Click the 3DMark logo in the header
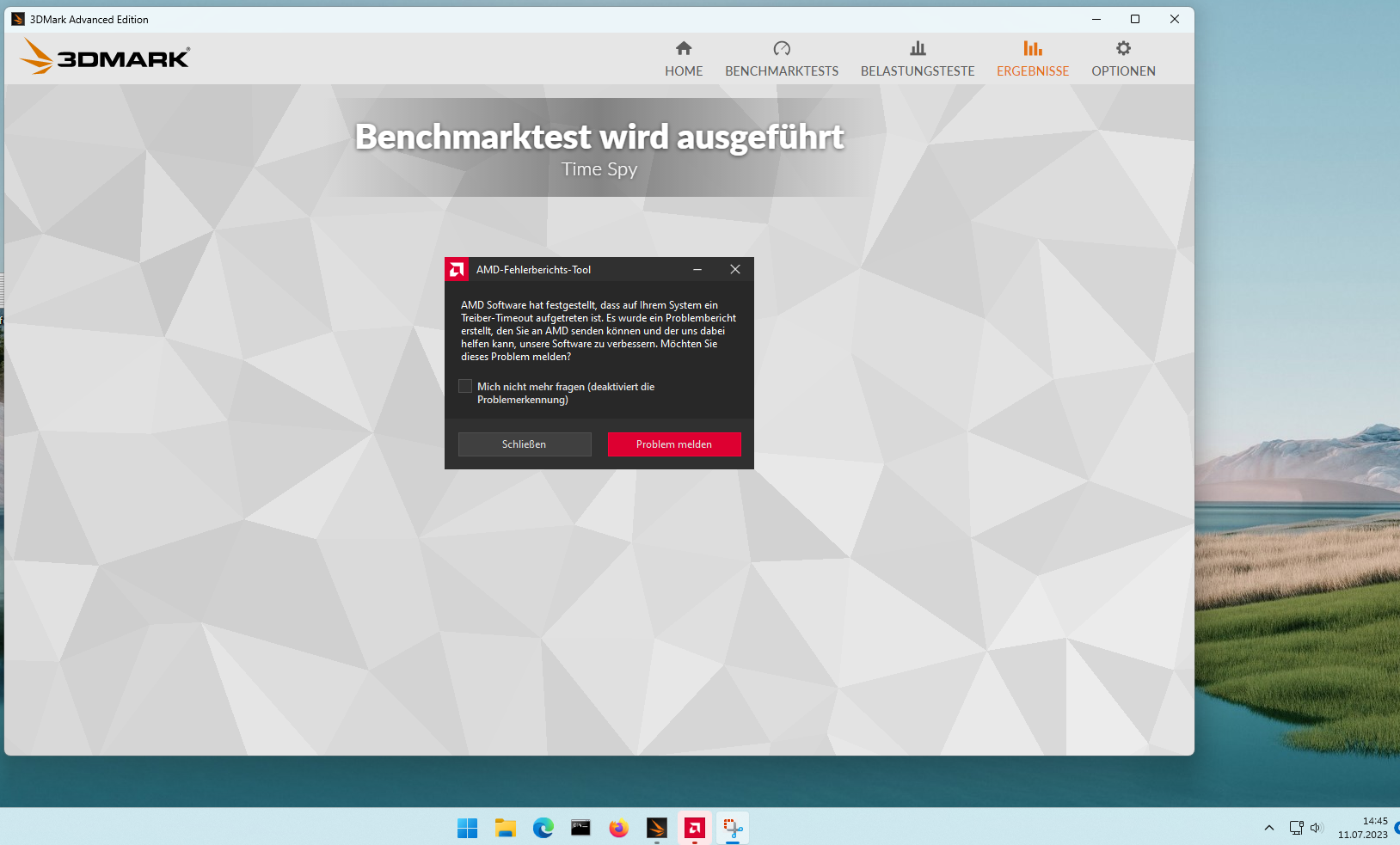 [x=105, y=57]
